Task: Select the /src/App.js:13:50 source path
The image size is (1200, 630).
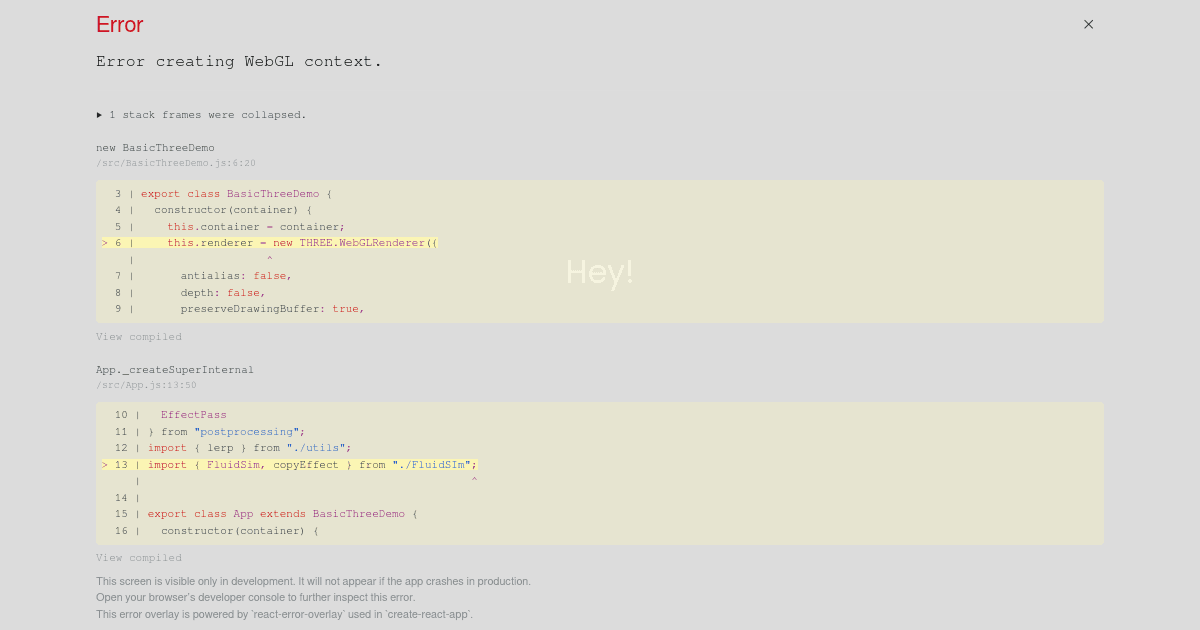Action: (146, 384)
